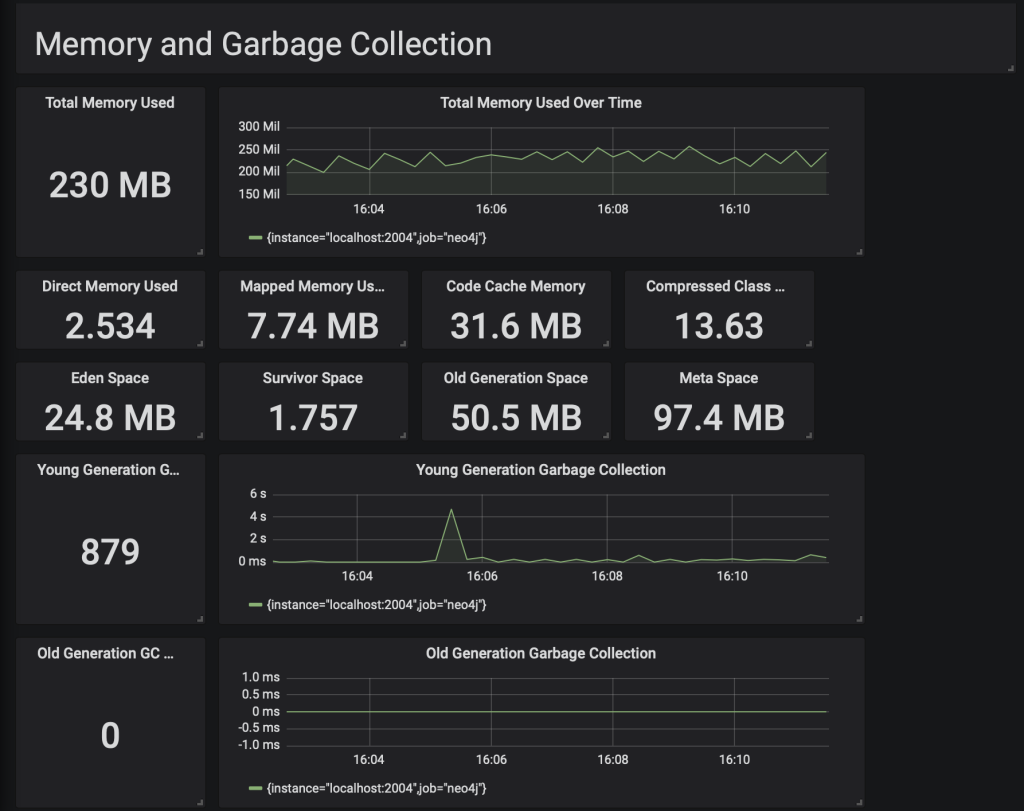Click resize handle on the Direct Memory Used panel
Screen dimensions: 1024x811
(x=200, y=343)
